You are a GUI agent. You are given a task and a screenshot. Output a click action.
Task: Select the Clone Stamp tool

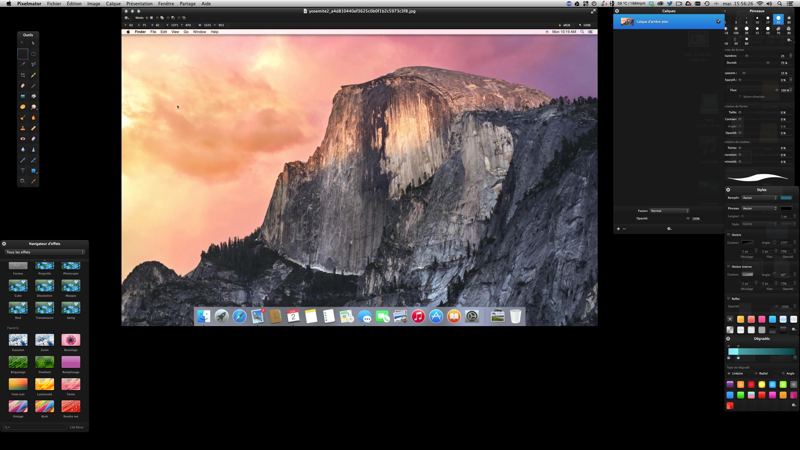click(x=22, y=128)
